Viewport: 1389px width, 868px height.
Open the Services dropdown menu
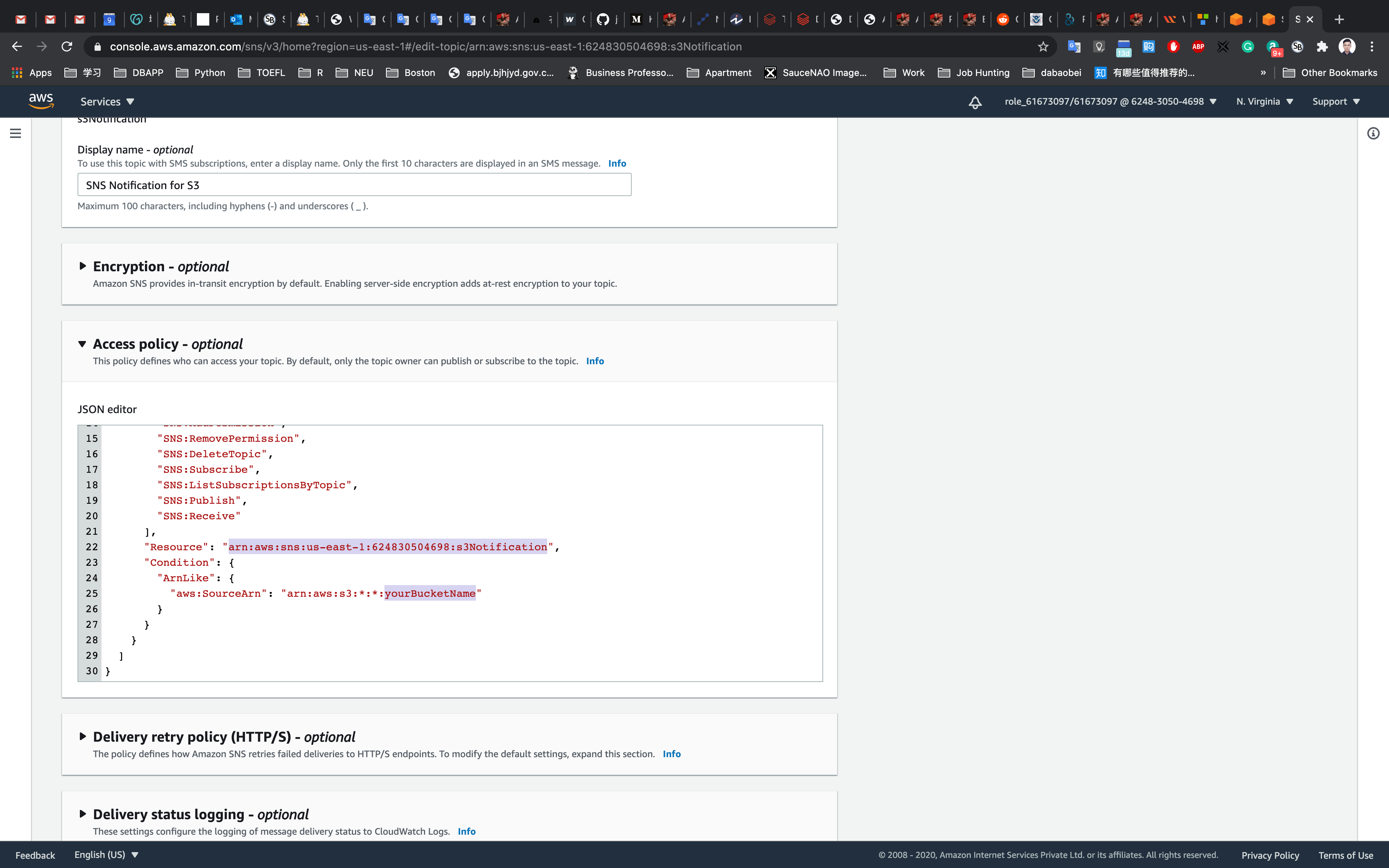point(107,102)
